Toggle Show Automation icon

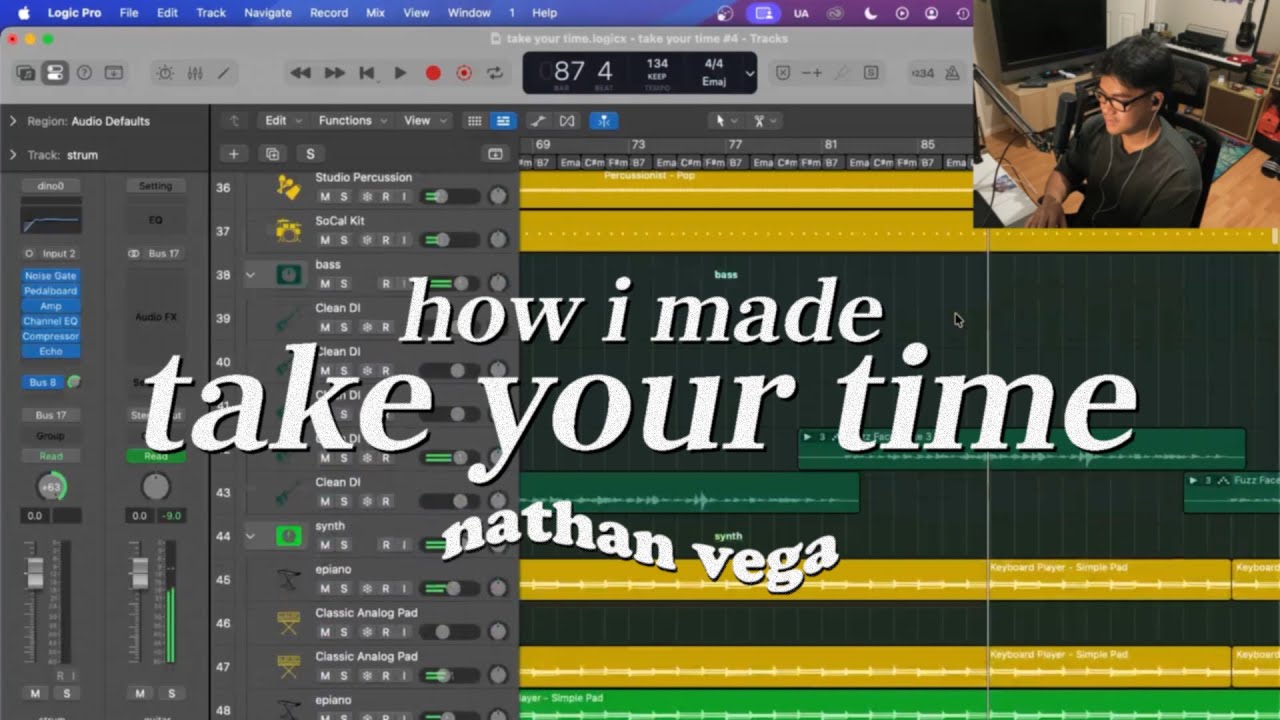click(538, 121)
